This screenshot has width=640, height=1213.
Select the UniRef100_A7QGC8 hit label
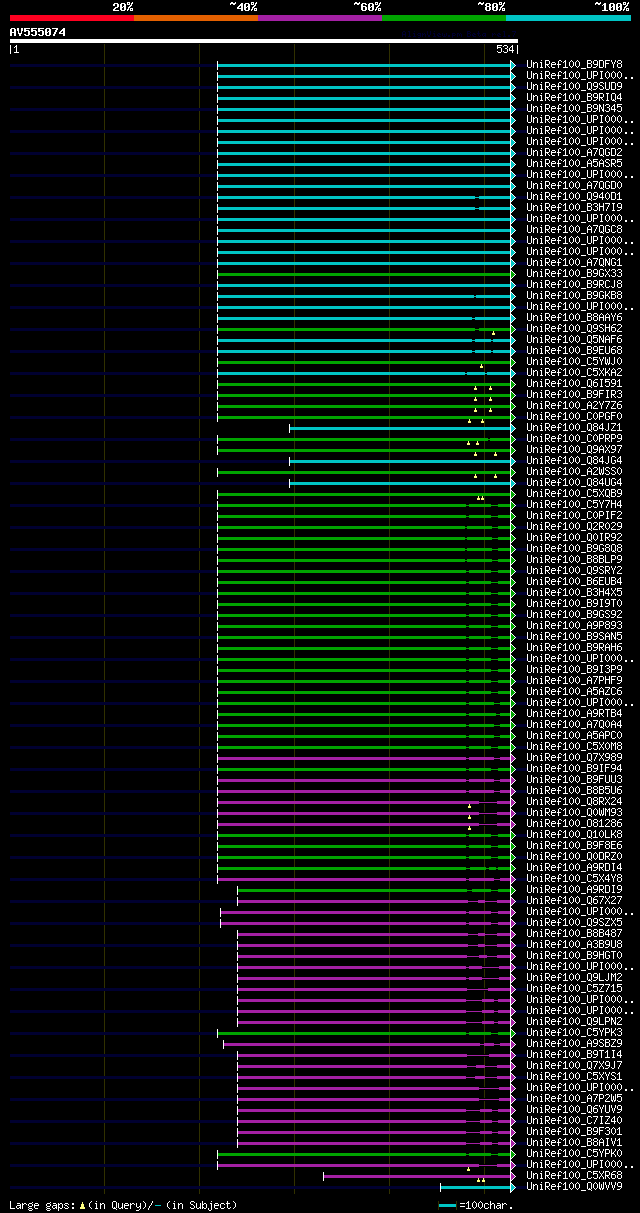point(575,229)
